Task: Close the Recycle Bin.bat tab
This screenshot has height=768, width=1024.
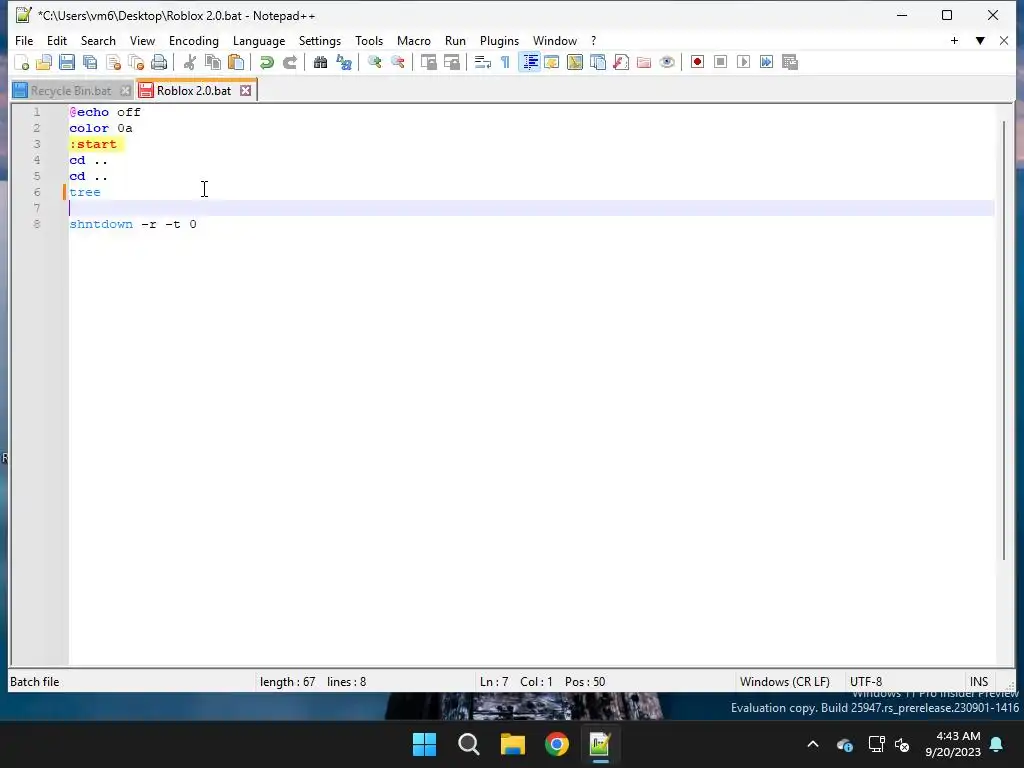Action: 125,91
